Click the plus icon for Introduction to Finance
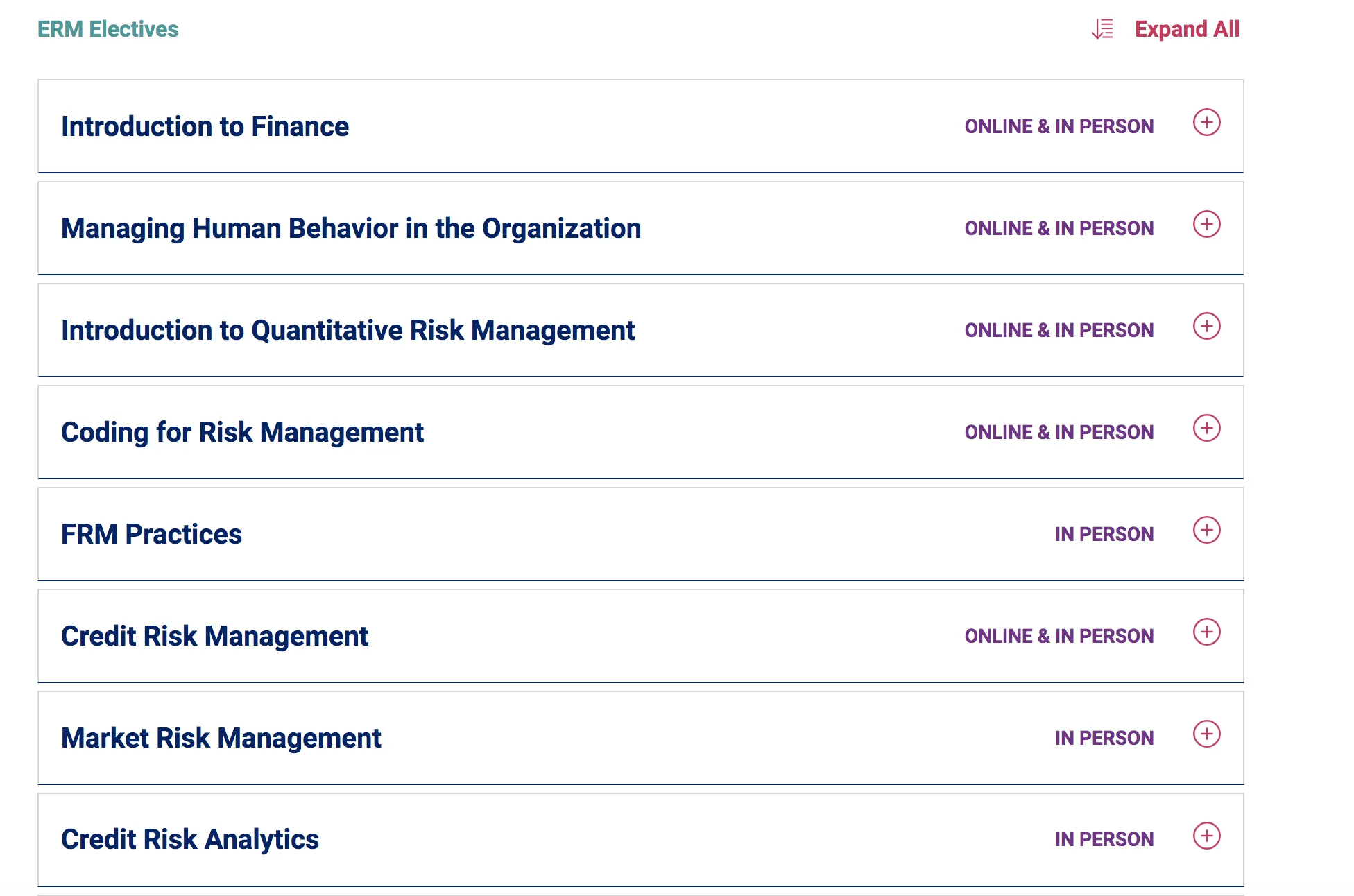Screen dimensions: 1354x896 1206,123
